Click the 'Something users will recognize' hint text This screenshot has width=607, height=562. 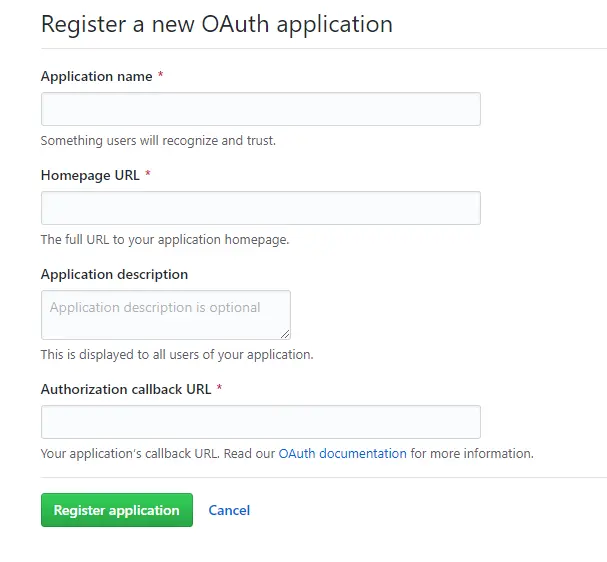point(158,141)
